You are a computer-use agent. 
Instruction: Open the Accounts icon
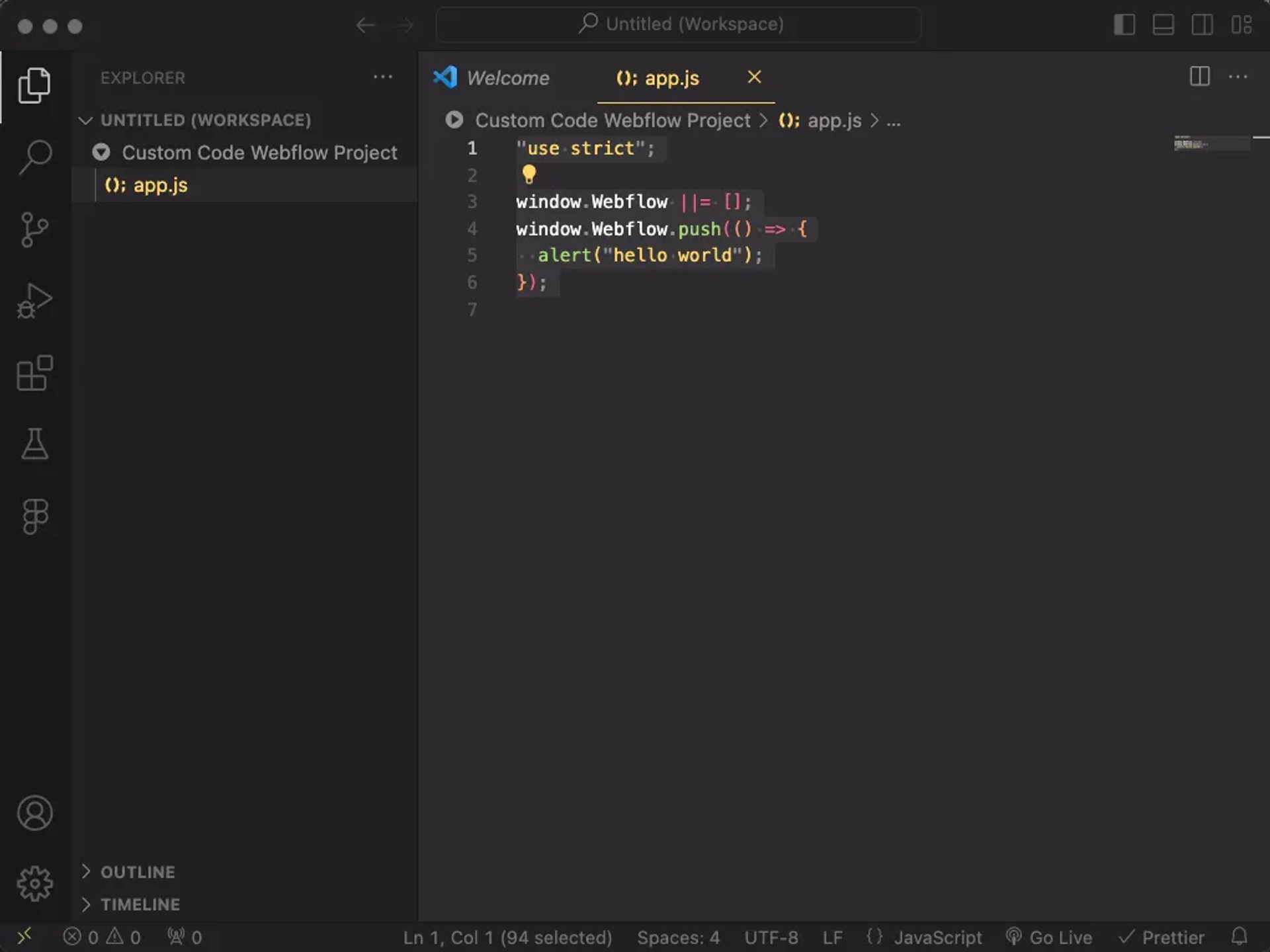tap(34, 813)
